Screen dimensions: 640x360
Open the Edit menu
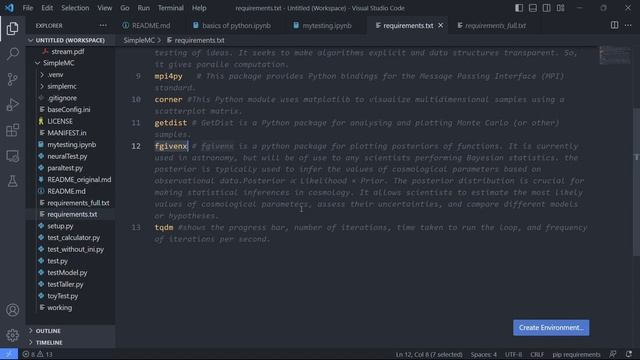click(47, 8)
